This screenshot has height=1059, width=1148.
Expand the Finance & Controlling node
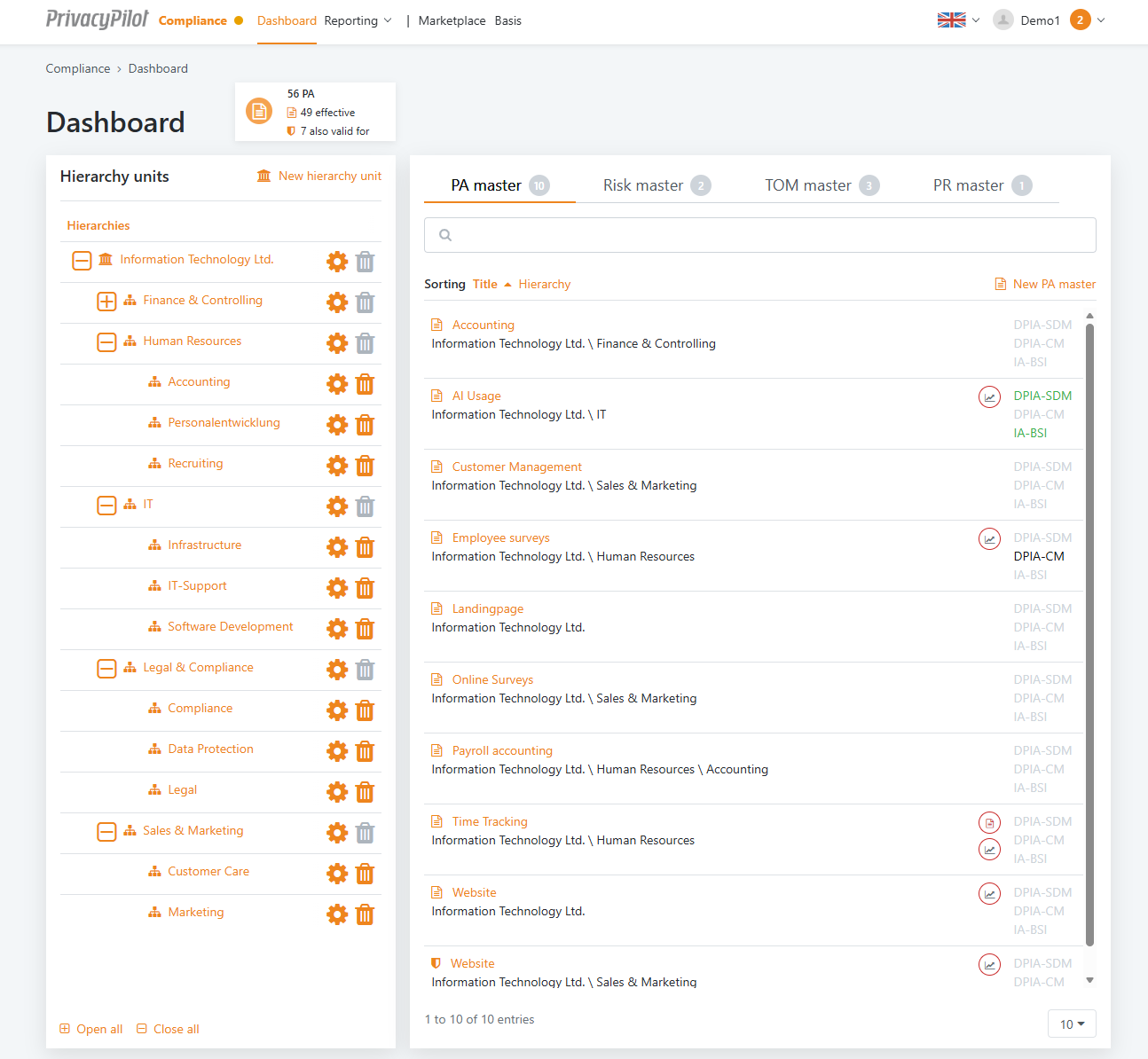coord(106,302)
